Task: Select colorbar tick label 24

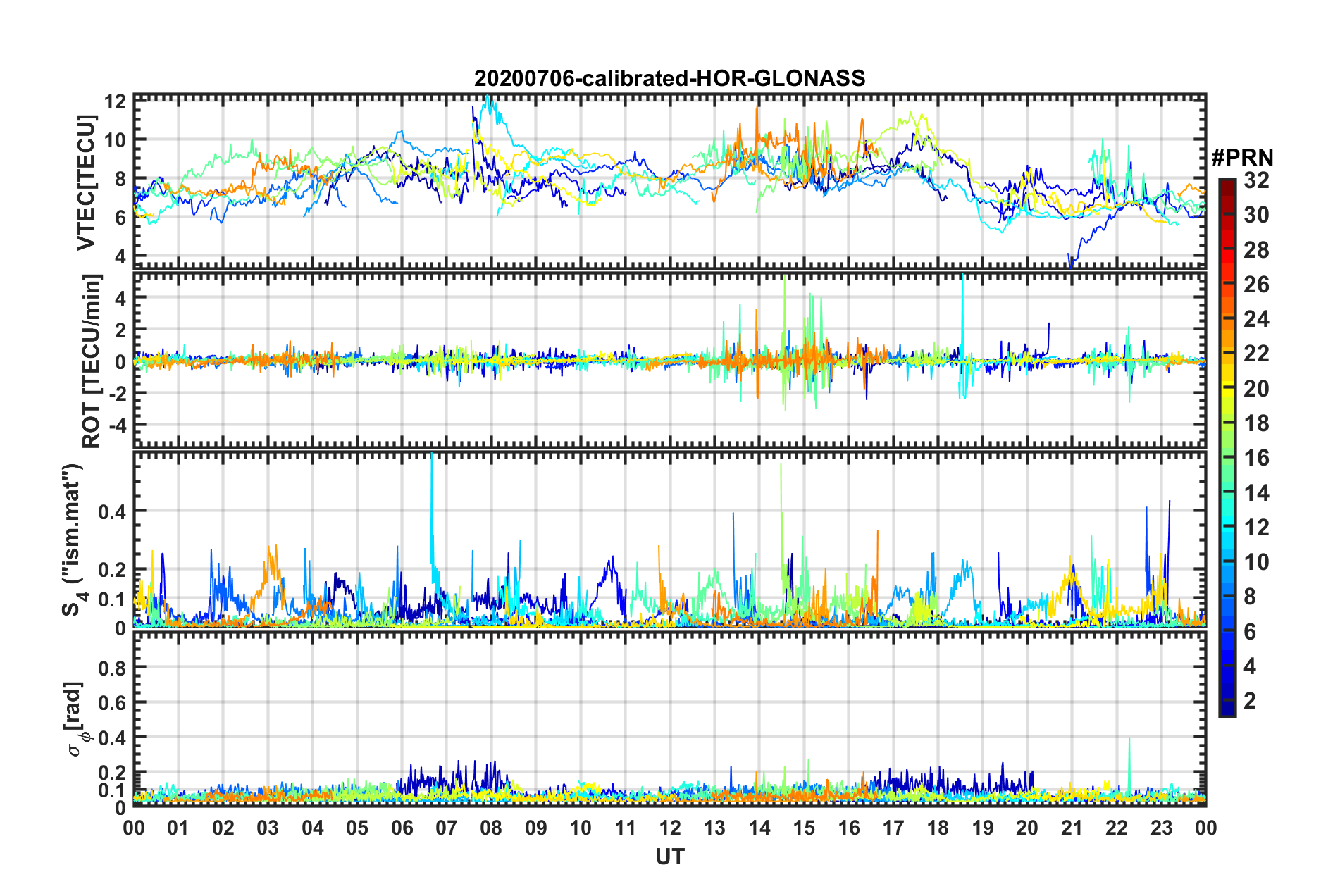Action: point(1256,319)
